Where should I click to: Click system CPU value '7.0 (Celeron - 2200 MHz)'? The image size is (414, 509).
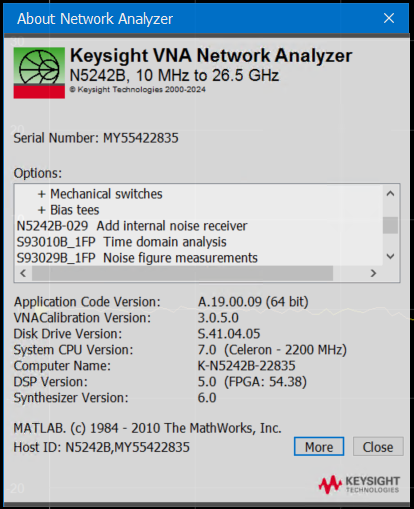tap(272, 350)
